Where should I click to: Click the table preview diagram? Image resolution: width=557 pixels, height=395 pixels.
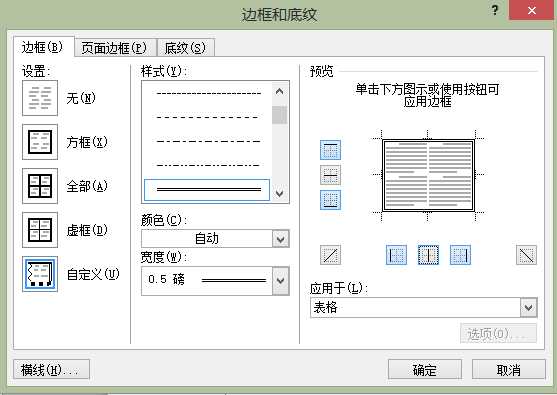428,175
